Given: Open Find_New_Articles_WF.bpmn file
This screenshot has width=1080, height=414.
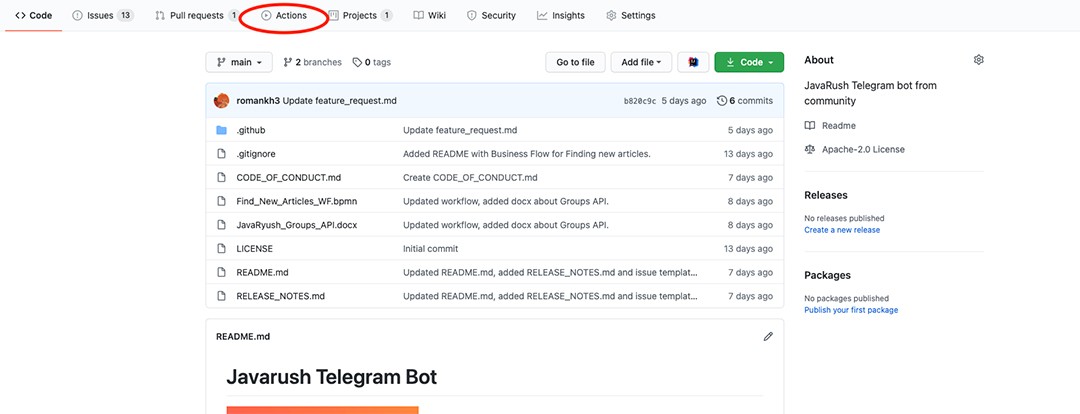Looking at the screenshot, I should 297,201.
